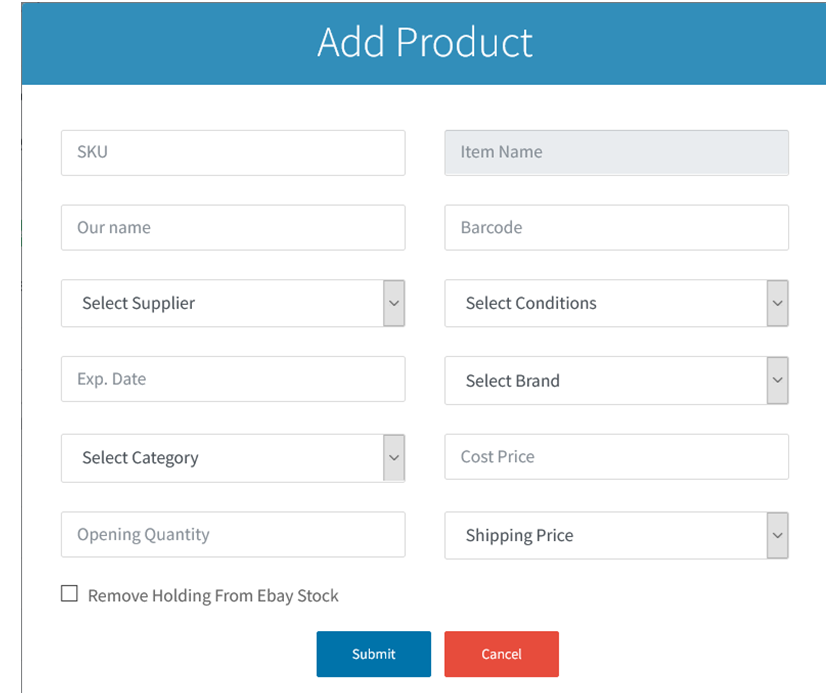Cancel adding the product
839x693 pixels.
click(501, 654)
